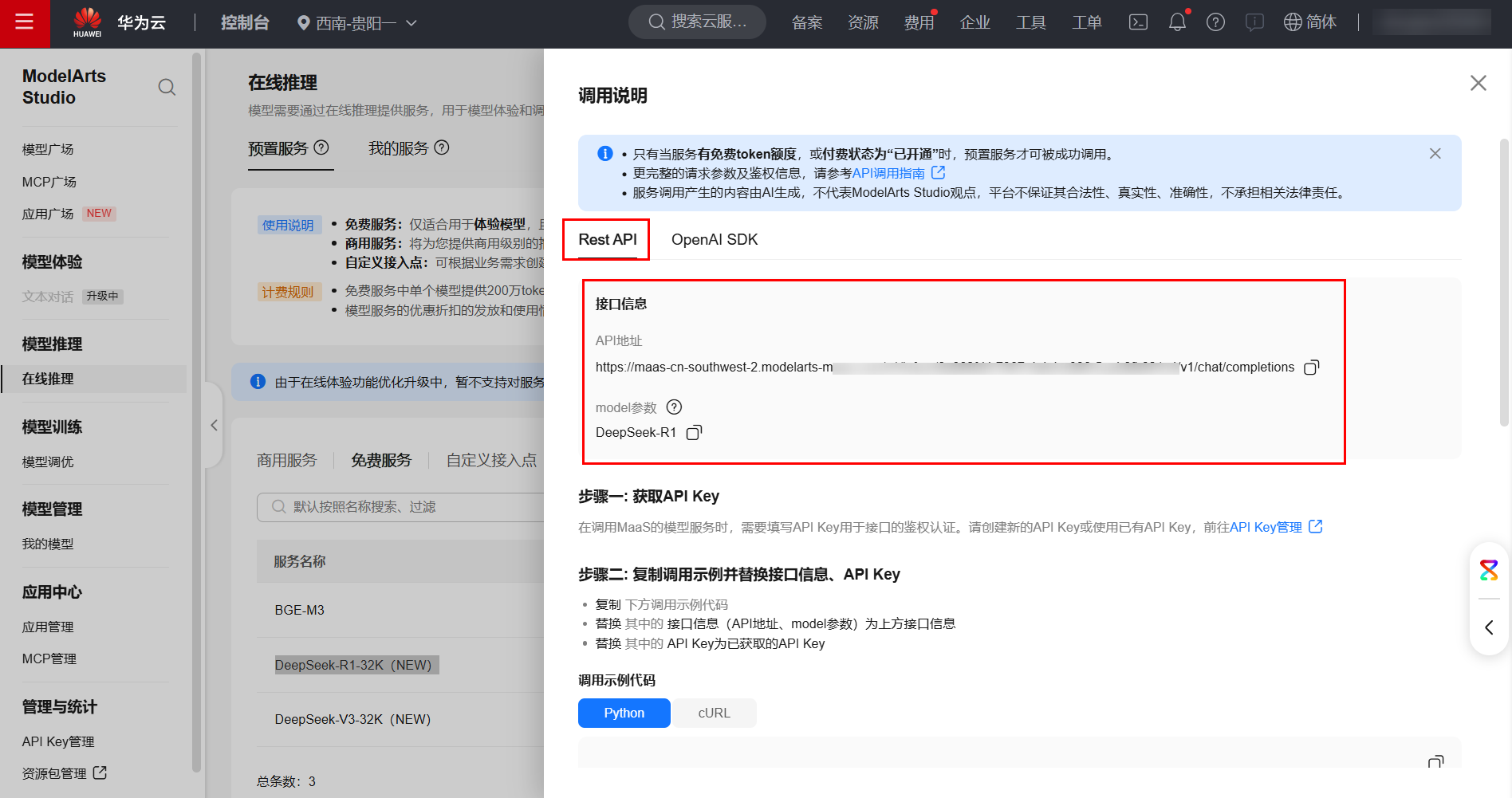
Task: Open 模型调优 in sidebar
Action: (48, 462)
